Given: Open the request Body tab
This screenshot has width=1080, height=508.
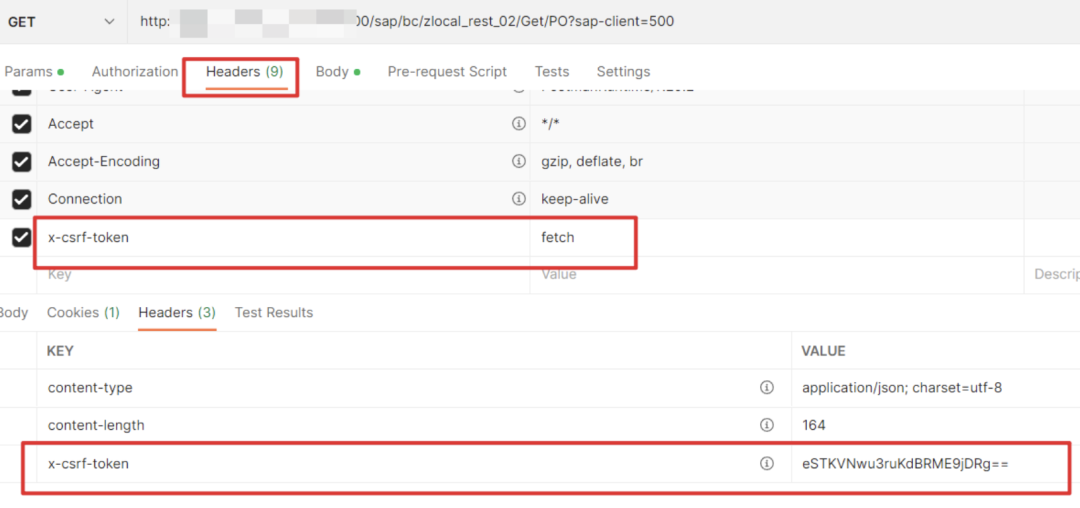Looking at the screenshot, I should click(332, 72).
